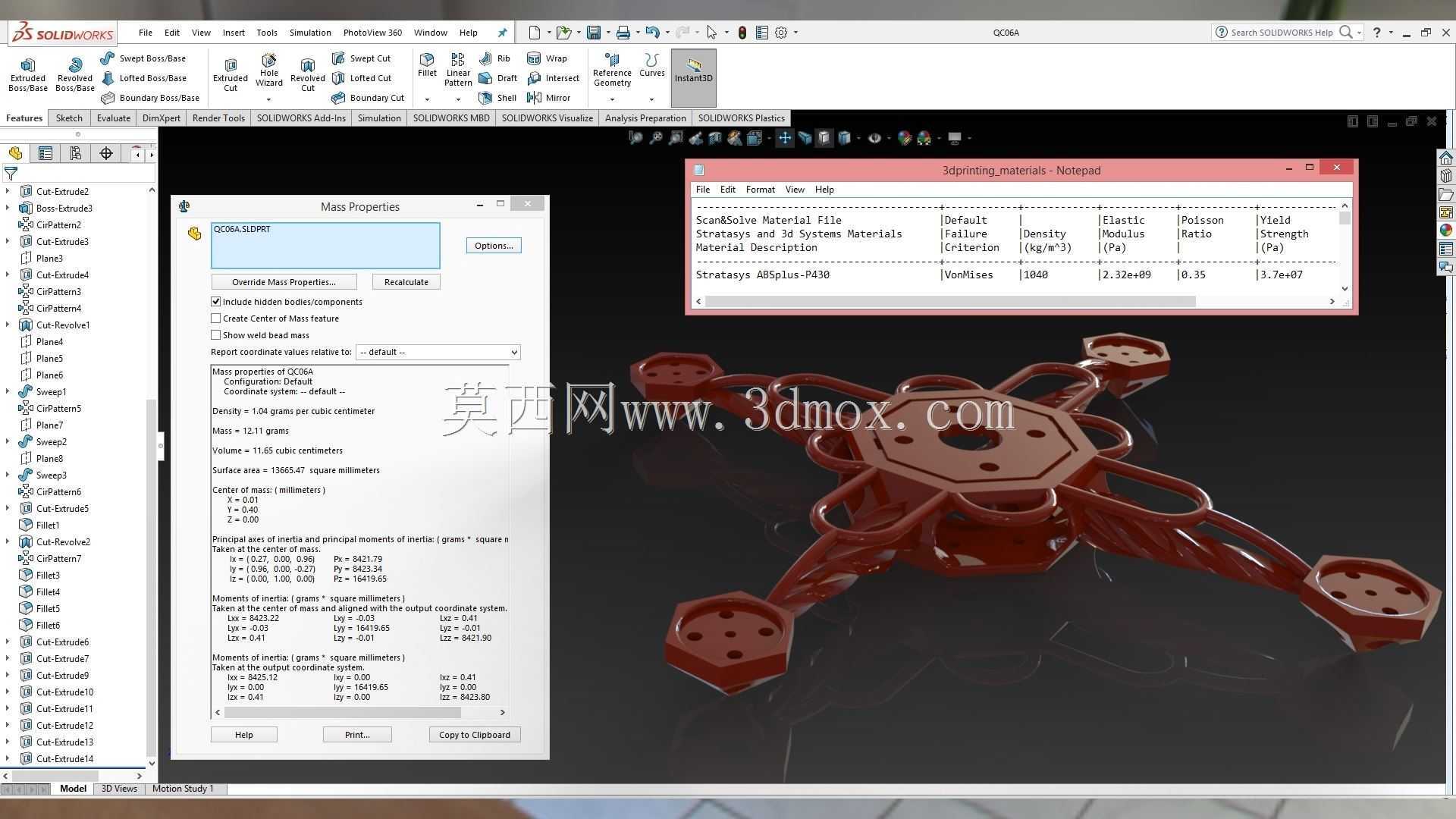Open the Curves tool
The width and height of the screenshot is (1456, 819).
pos(651,65)
